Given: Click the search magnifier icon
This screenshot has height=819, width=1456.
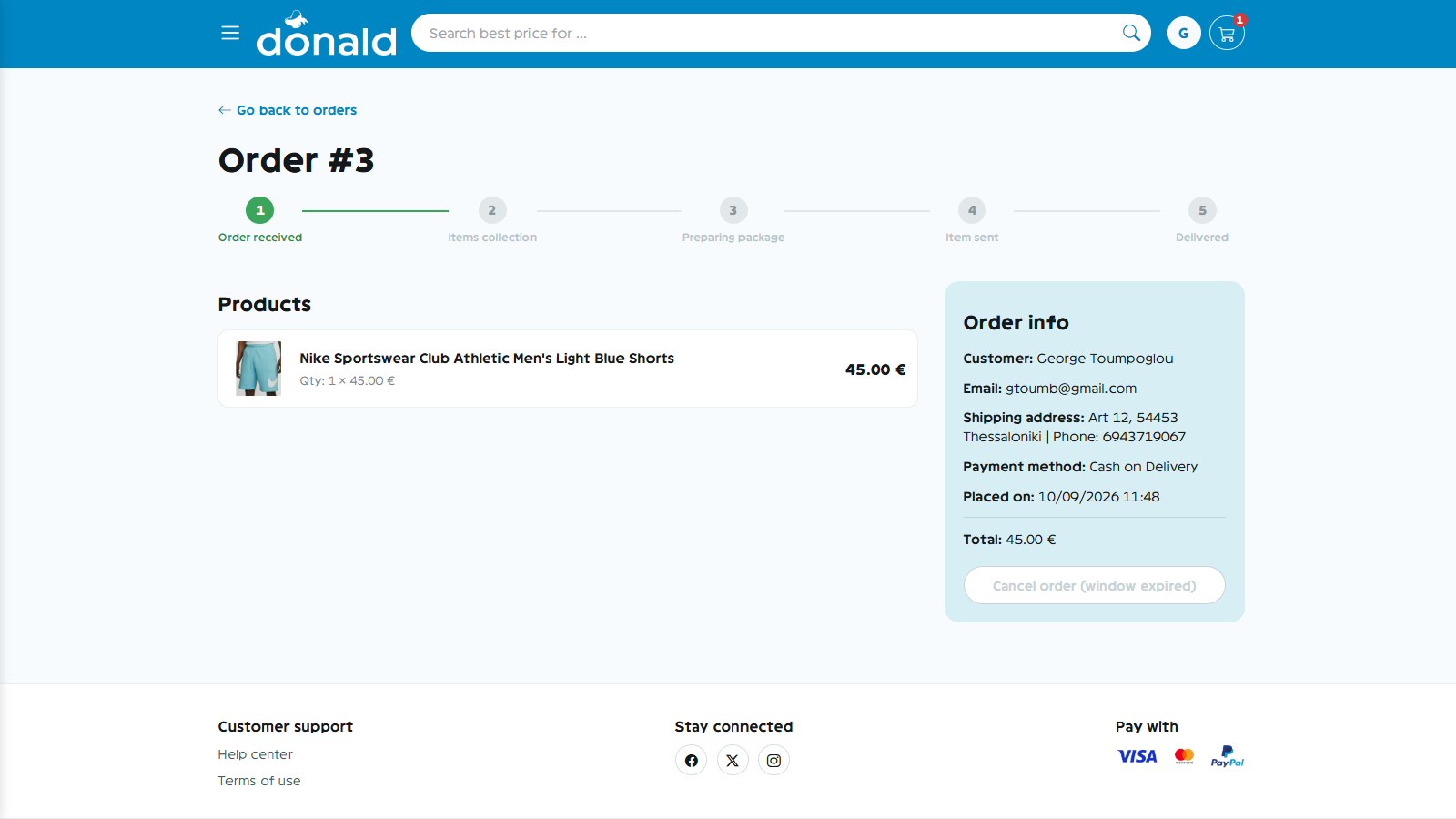Looking at the screenshot, I should [1131, 33].
